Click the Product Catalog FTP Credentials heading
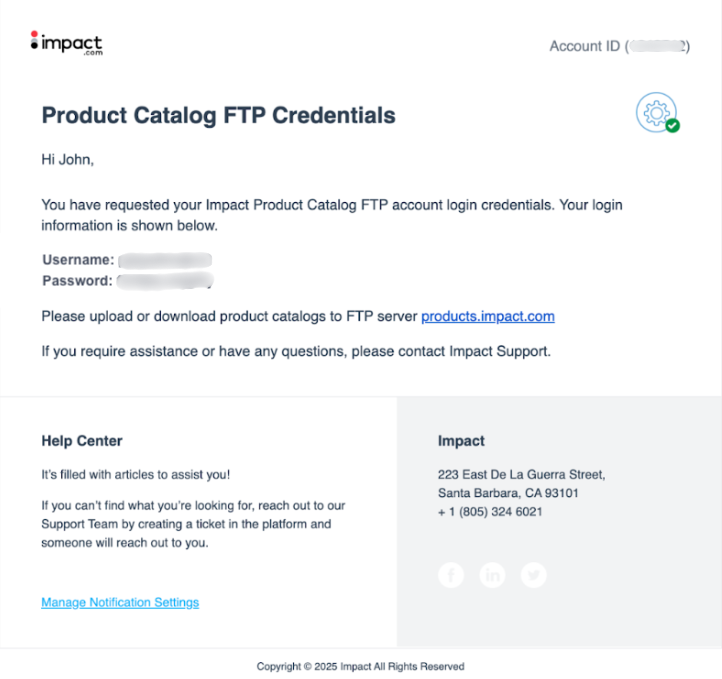 click(218, 116)
